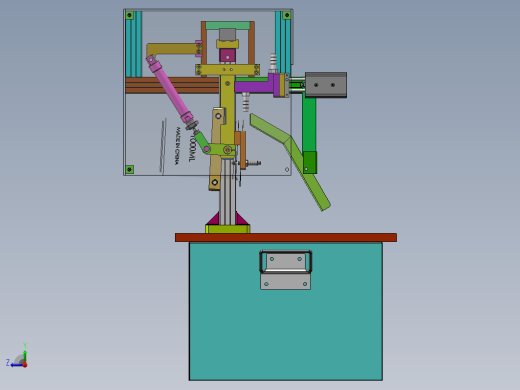520x390 pixels.
Task: Click the yellow base block on tabletop
Action: coord(228,229)
